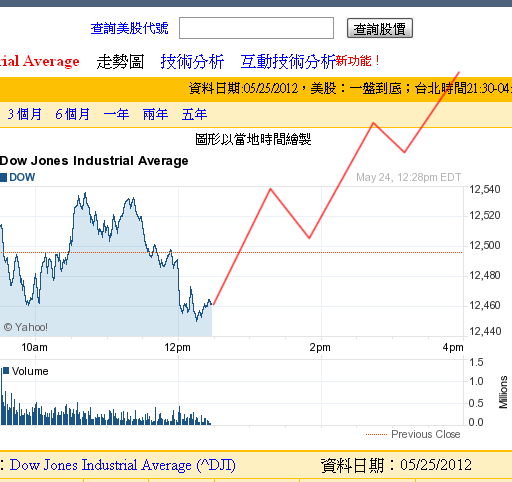The height and width of the screenshot is (482, 512).
Task: Click the stock symbol search input field
Action: point(256,28)
